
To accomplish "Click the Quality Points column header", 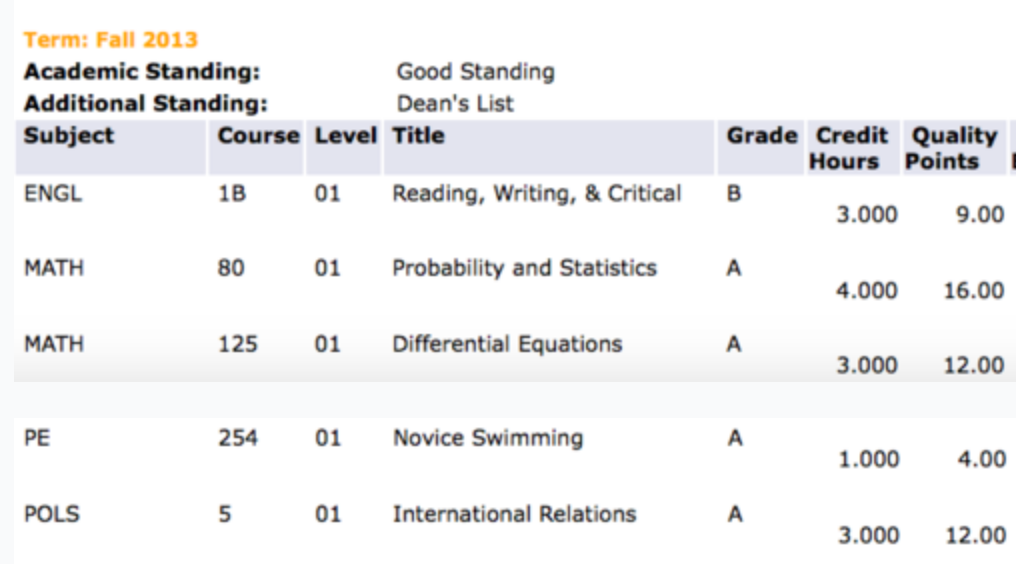I will 953,148.
